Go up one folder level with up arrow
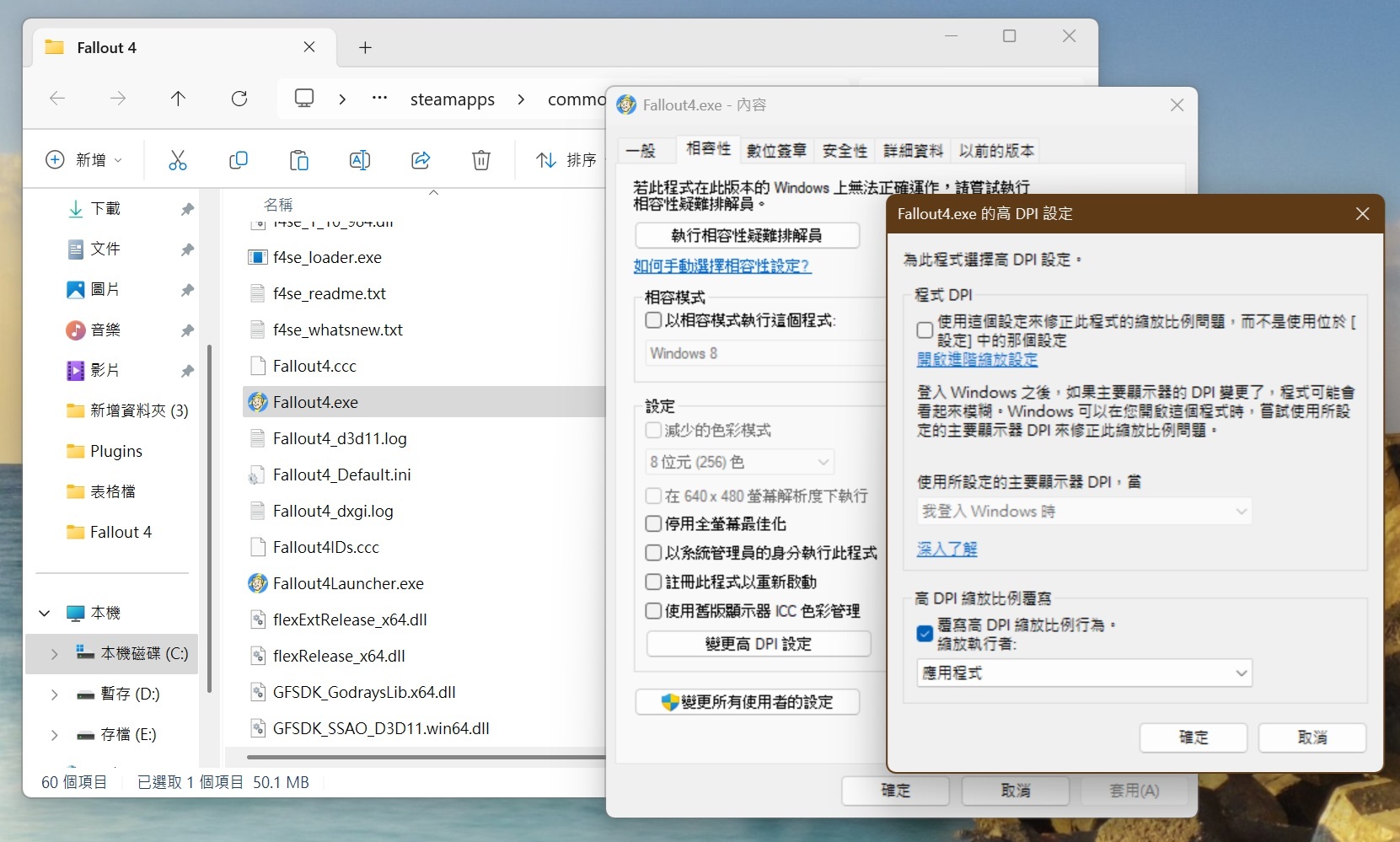The width and height of the screenshot is (1400, 842). point(178,99)
